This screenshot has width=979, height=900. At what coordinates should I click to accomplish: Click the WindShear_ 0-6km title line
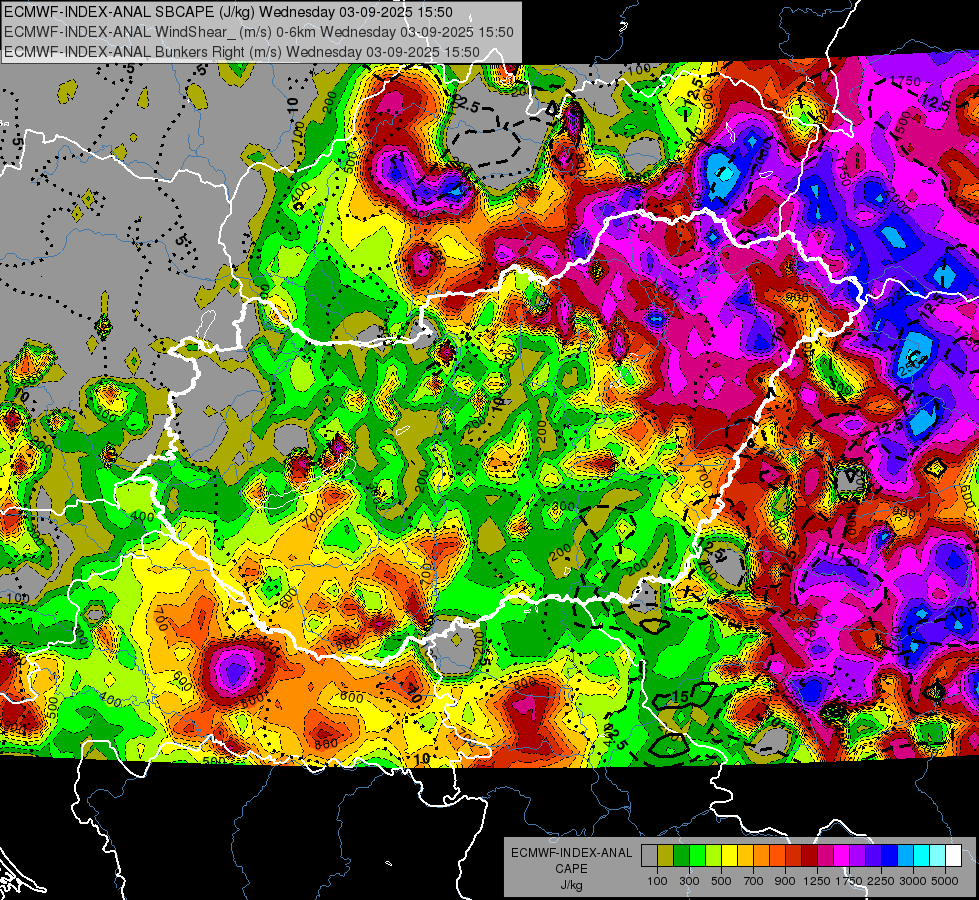pos(258,32)
